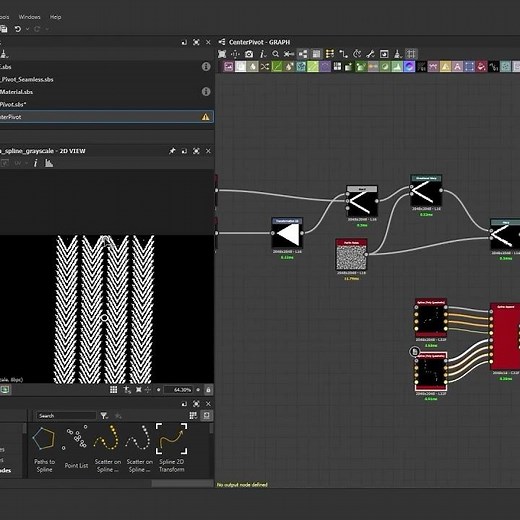Viewport: 520px width, 520px height.
Task: Fit the image to the 2D View
Action: pos(139,390)
